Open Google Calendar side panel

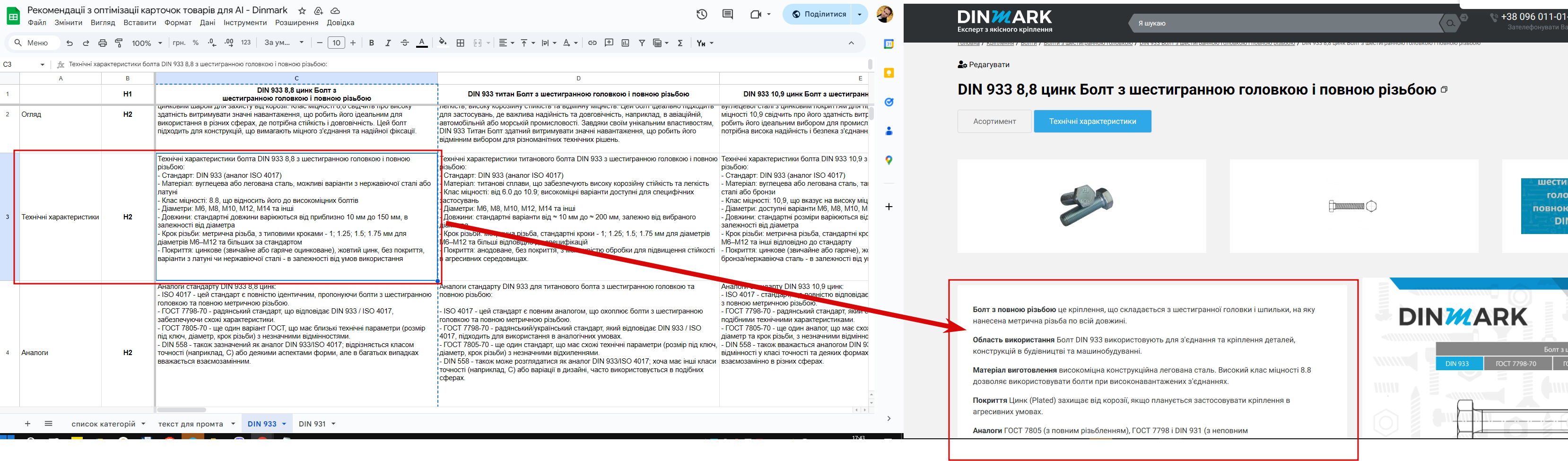click(x=889, y=44)
